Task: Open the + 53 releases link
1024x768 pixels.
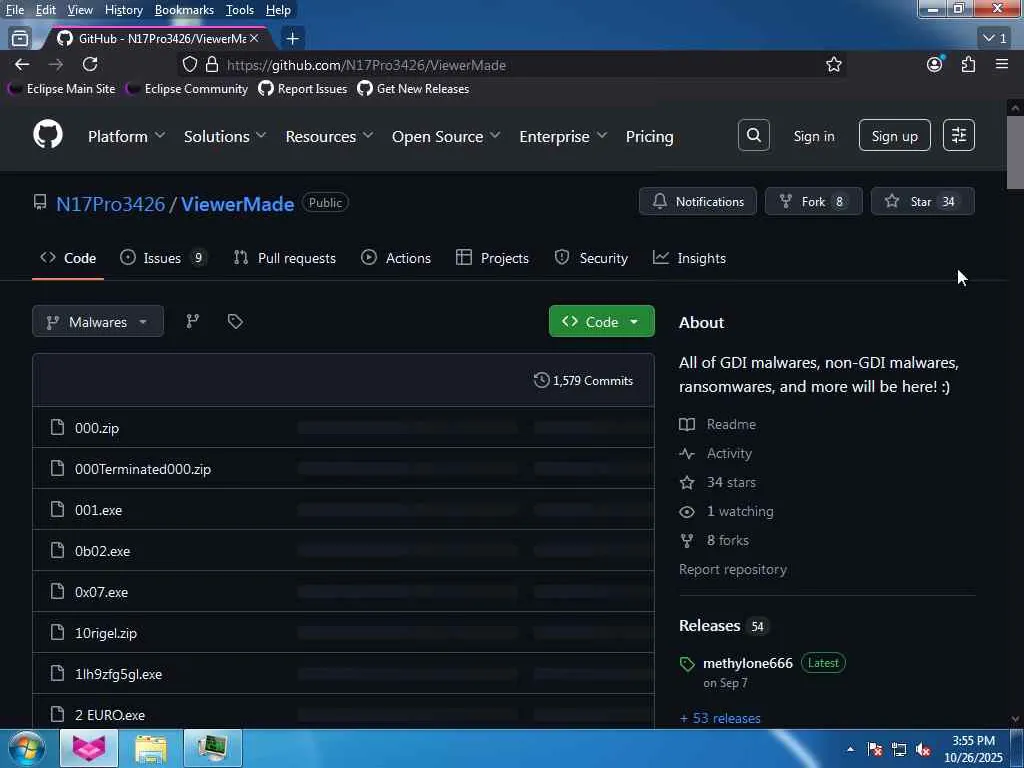Action: coord(720,718)
